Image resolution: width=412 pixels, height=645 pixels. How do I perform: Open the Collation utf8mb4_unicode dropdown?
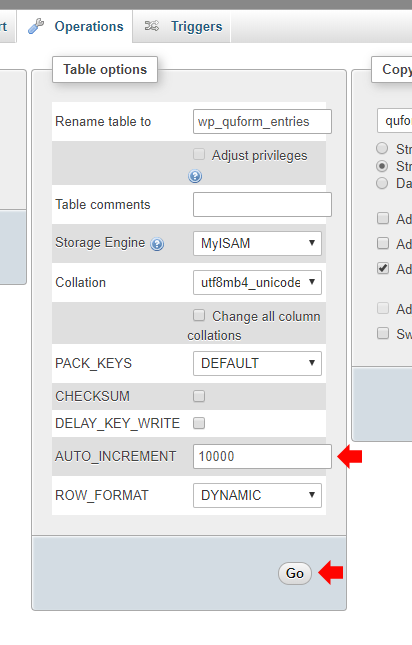(257, 282)
